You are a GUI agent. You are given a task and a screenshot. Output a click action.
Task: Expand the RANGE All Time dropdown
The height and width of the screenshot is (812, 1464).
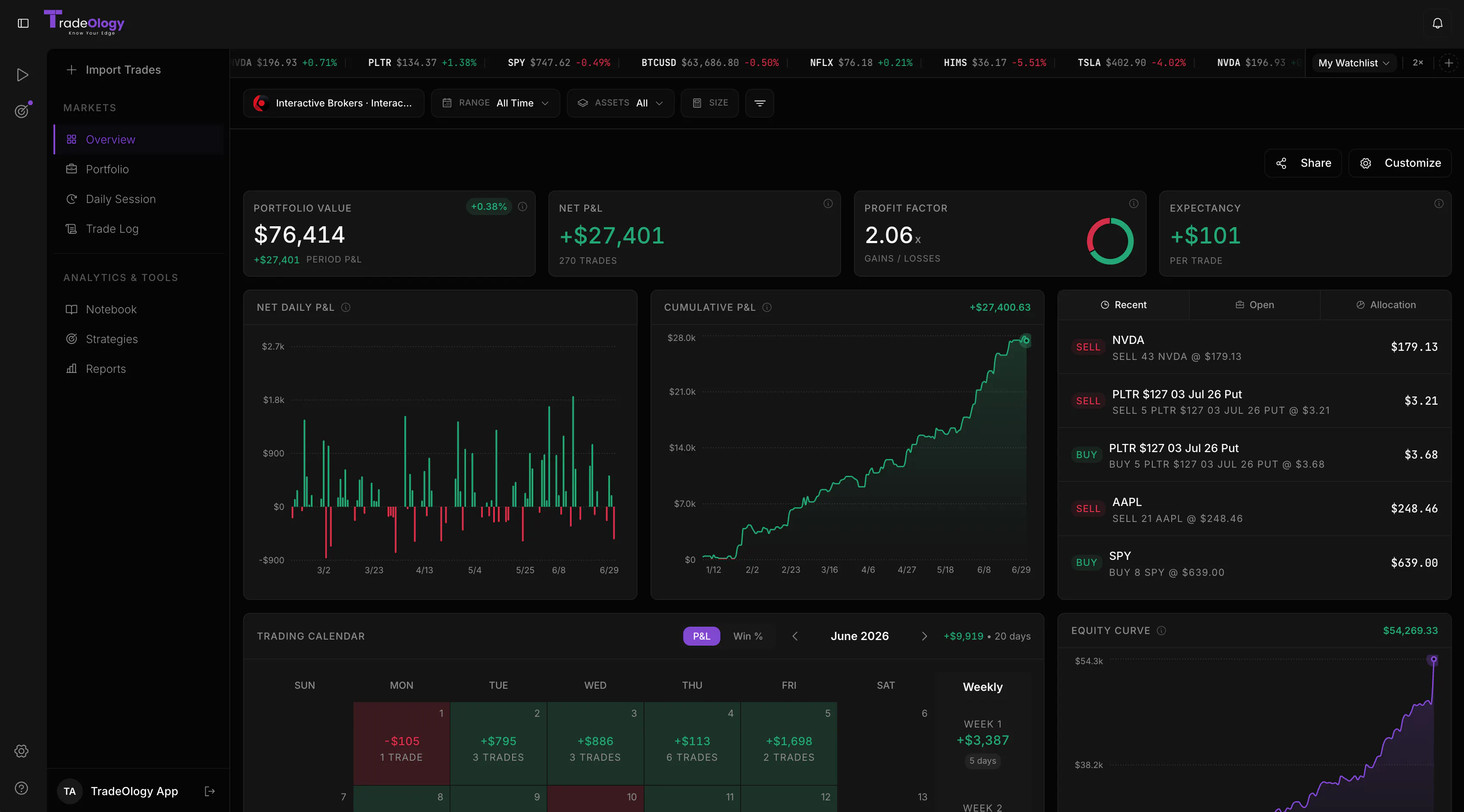click(x=496, y=103)
